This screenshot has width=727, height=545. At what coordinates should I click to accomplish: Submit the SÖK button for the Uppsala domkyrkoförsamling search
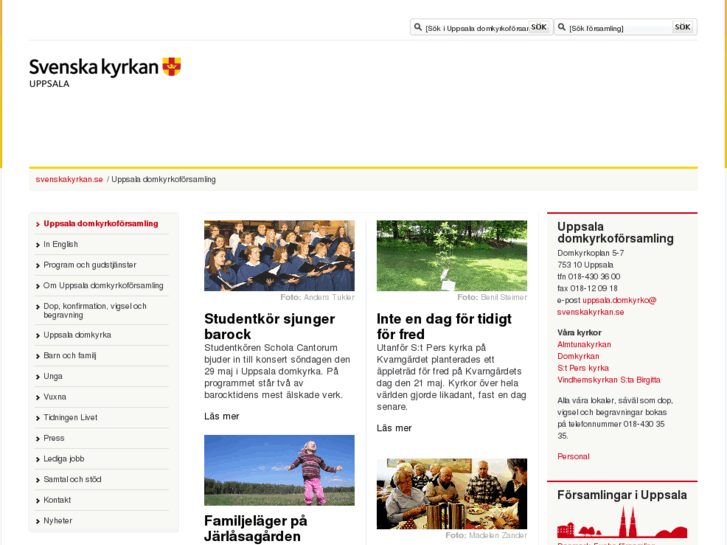pos(539,27)
